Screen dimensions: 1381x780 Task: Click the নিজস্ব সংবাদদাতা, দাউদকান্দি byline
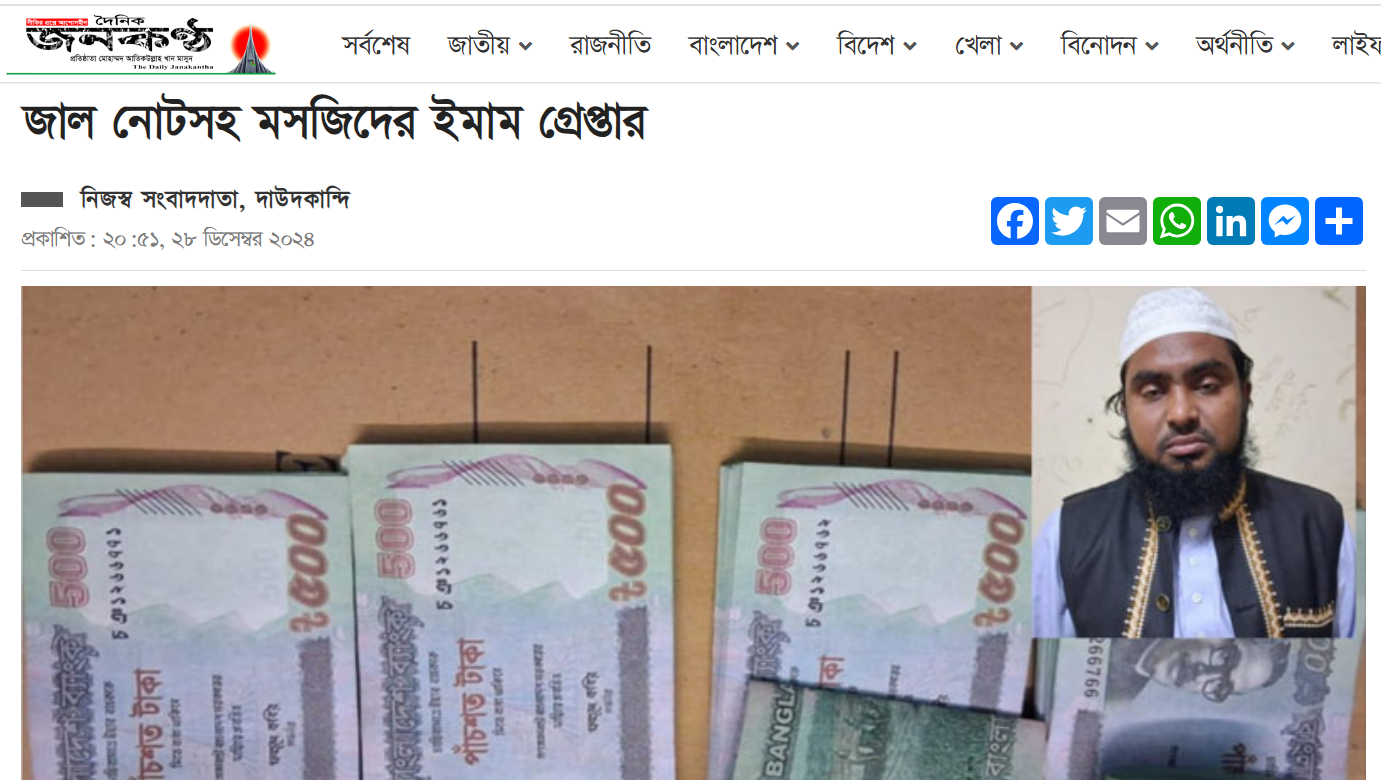215,200
